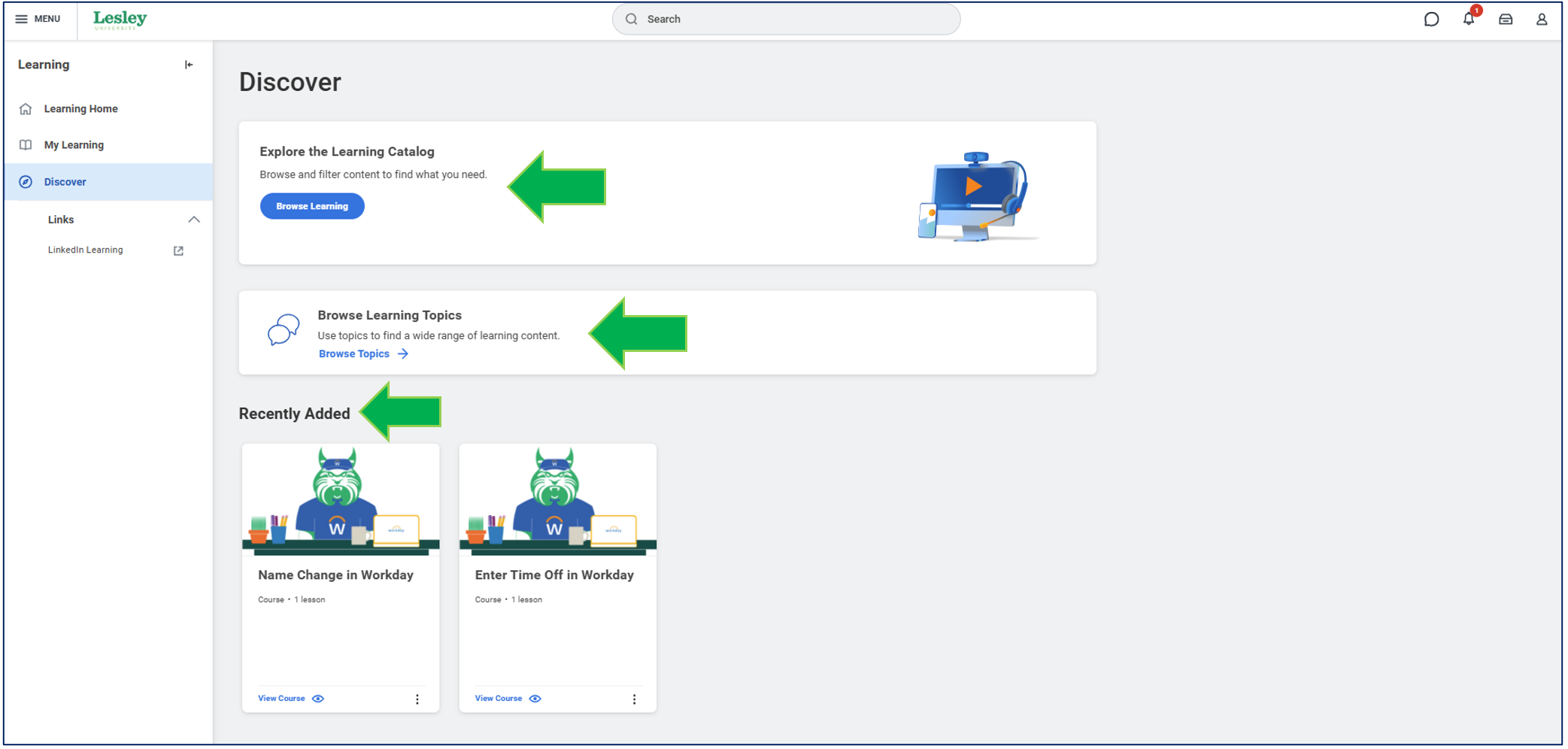Viewport: 1568px width, 749px height.
Task: Click the Browse Topics link
Action: click(354, 353)
